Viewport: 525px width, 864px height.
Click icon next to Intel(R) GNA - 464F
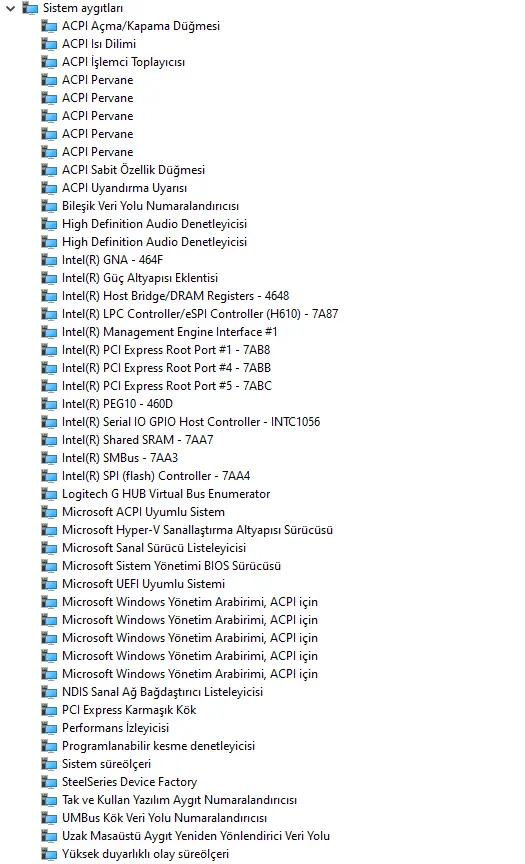pyautogui.click(x=50, y=260)
